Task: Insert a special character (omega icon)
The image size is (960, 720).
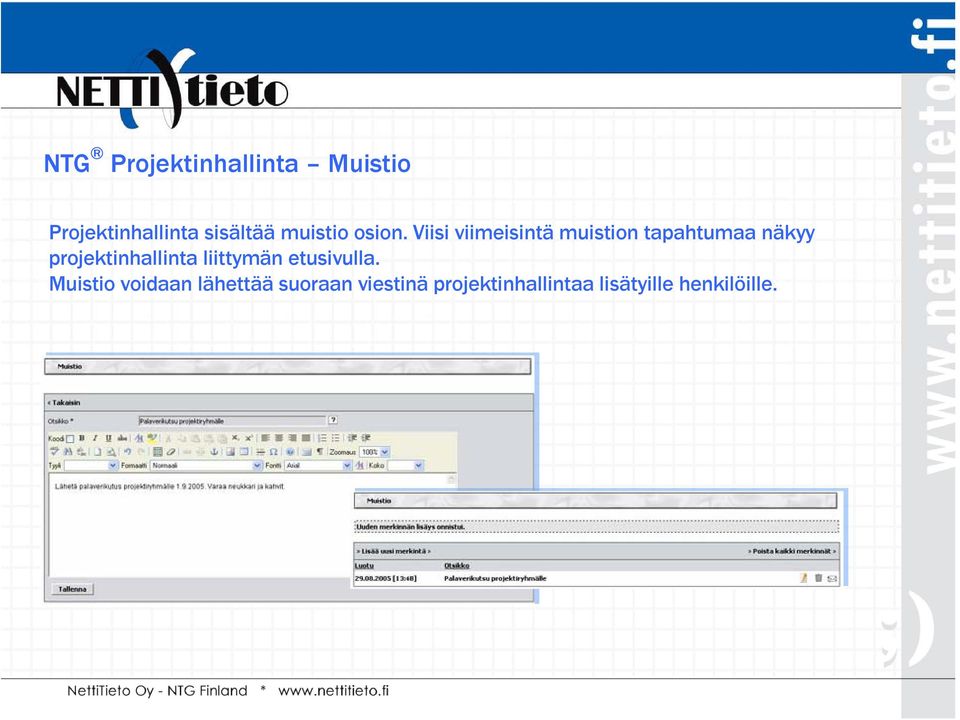Action: (274, 452)
